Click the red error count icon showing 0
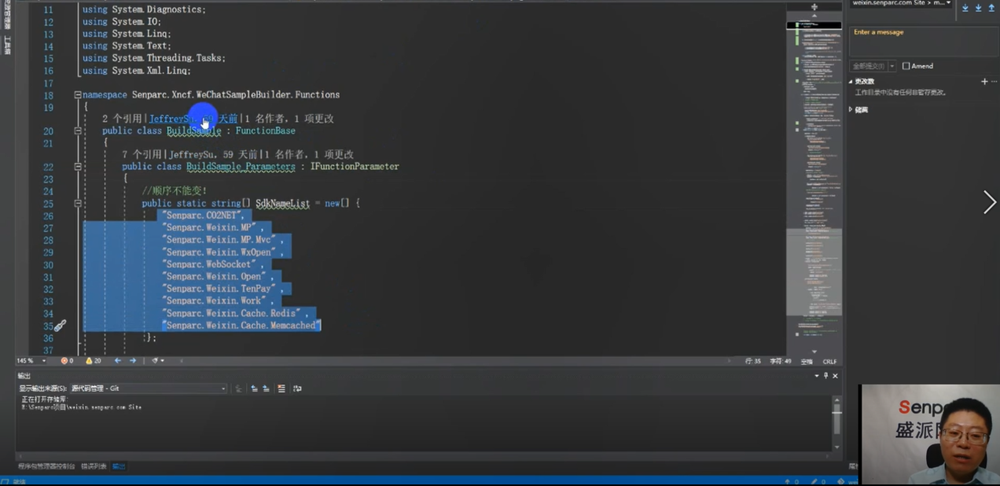 (x=64, y=361)
